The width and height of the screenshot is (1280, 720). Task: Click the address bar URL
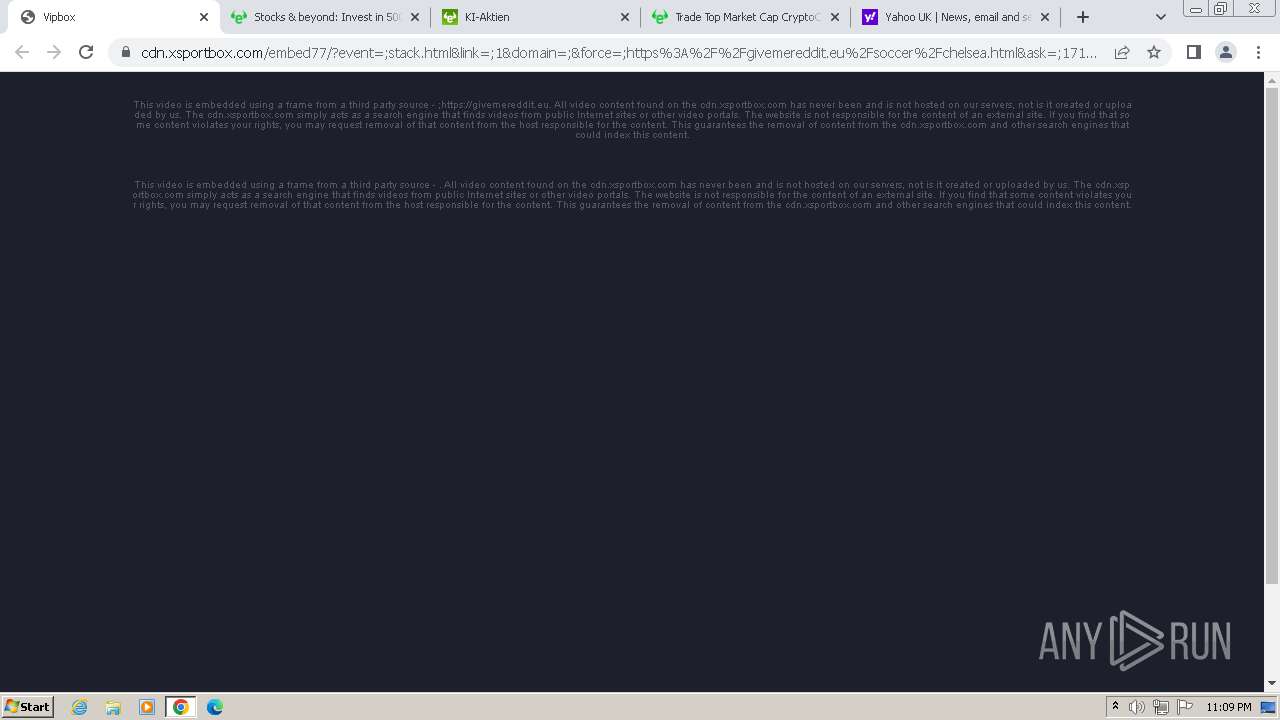coord(619,52)
